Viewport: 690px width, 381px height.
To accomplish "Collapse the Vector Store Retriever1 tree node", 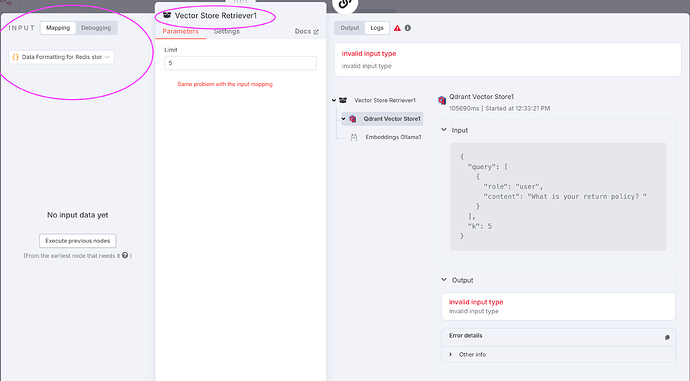I will tap(334, 100).
